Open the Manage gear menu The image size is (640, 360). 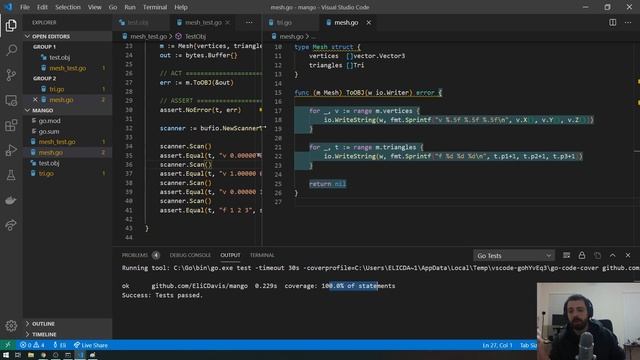pos(11,325)
